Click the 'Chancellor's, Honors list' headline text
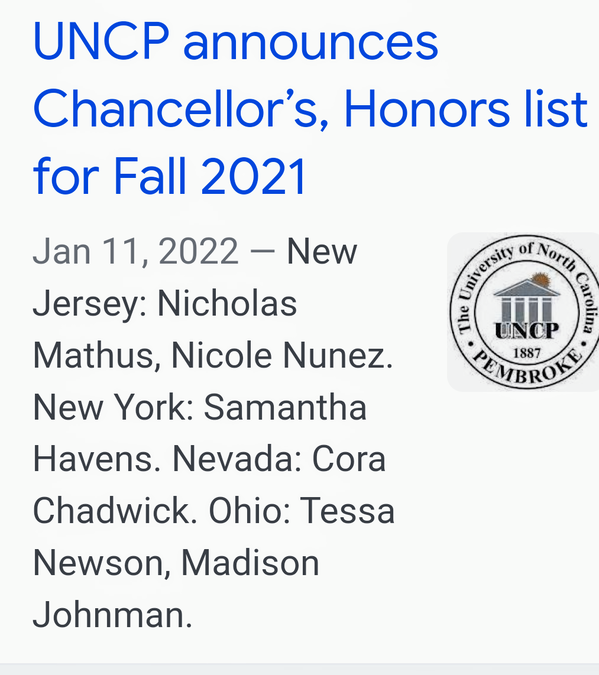 click(310, 108)
